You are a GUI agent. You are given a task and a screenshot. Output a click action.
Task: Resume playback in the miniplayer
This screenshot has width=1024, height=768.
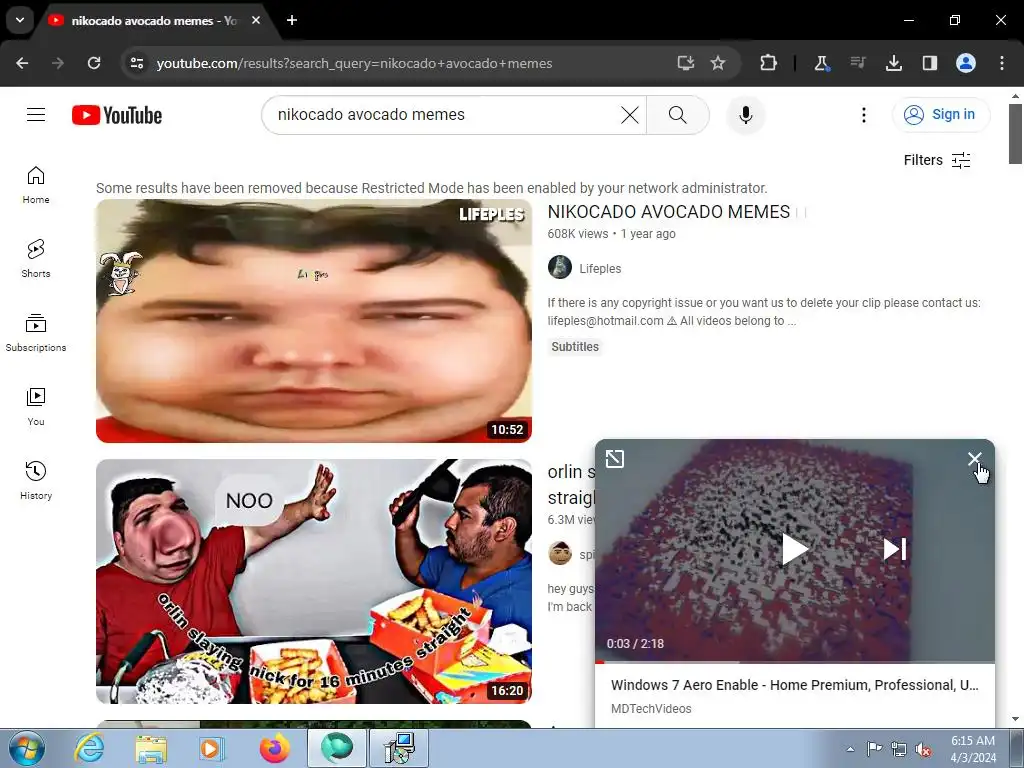click(x=794, y=549)
